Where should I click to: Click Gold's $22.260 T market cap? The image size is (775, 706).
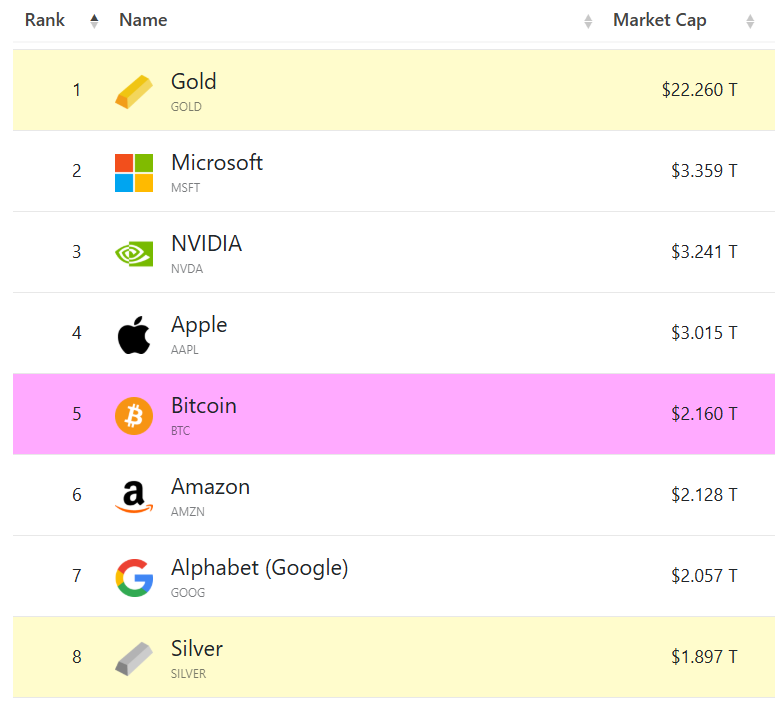(699, 90)
